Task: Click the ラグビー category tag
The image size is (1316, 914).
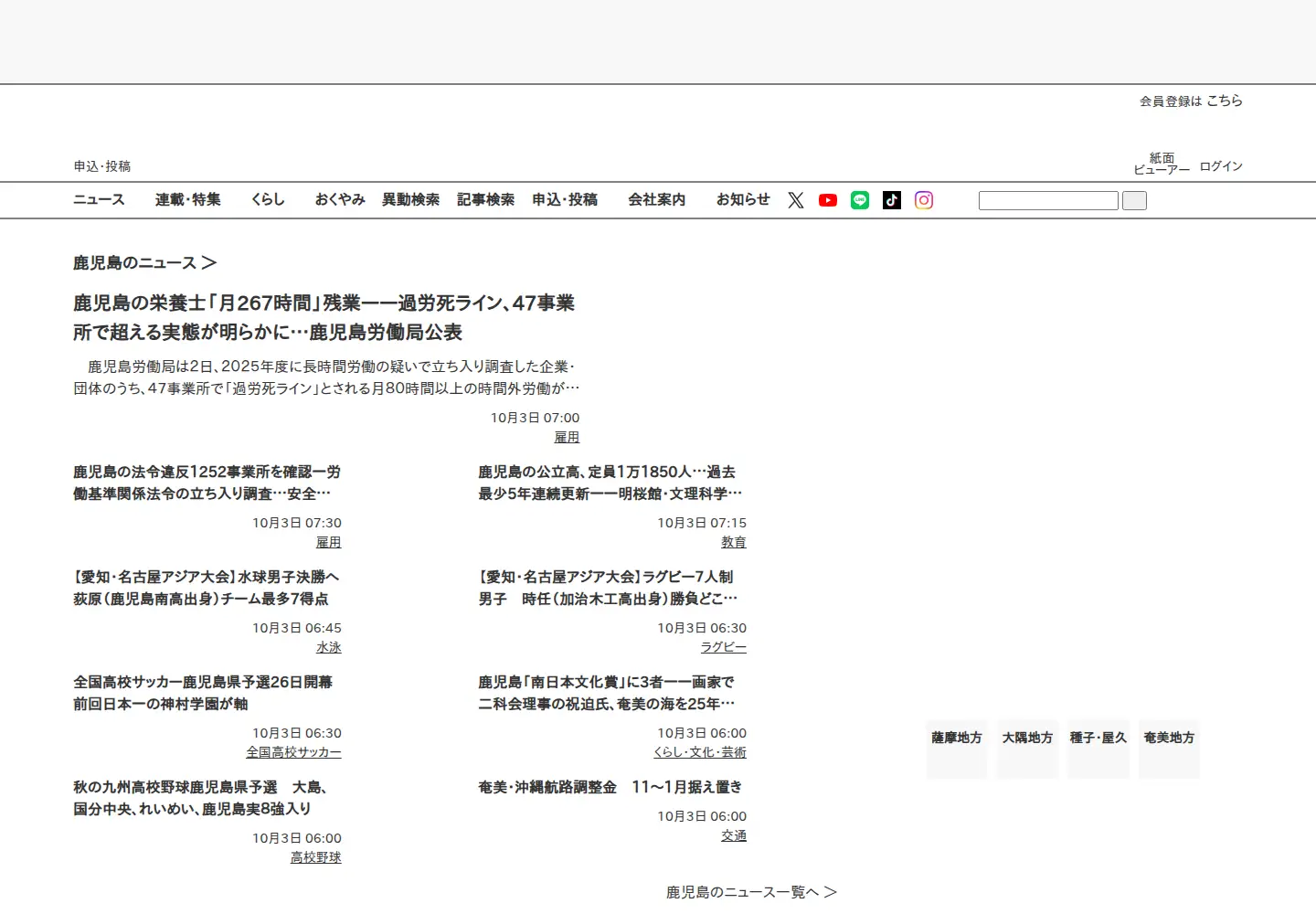Action: [x=724, y=647]
